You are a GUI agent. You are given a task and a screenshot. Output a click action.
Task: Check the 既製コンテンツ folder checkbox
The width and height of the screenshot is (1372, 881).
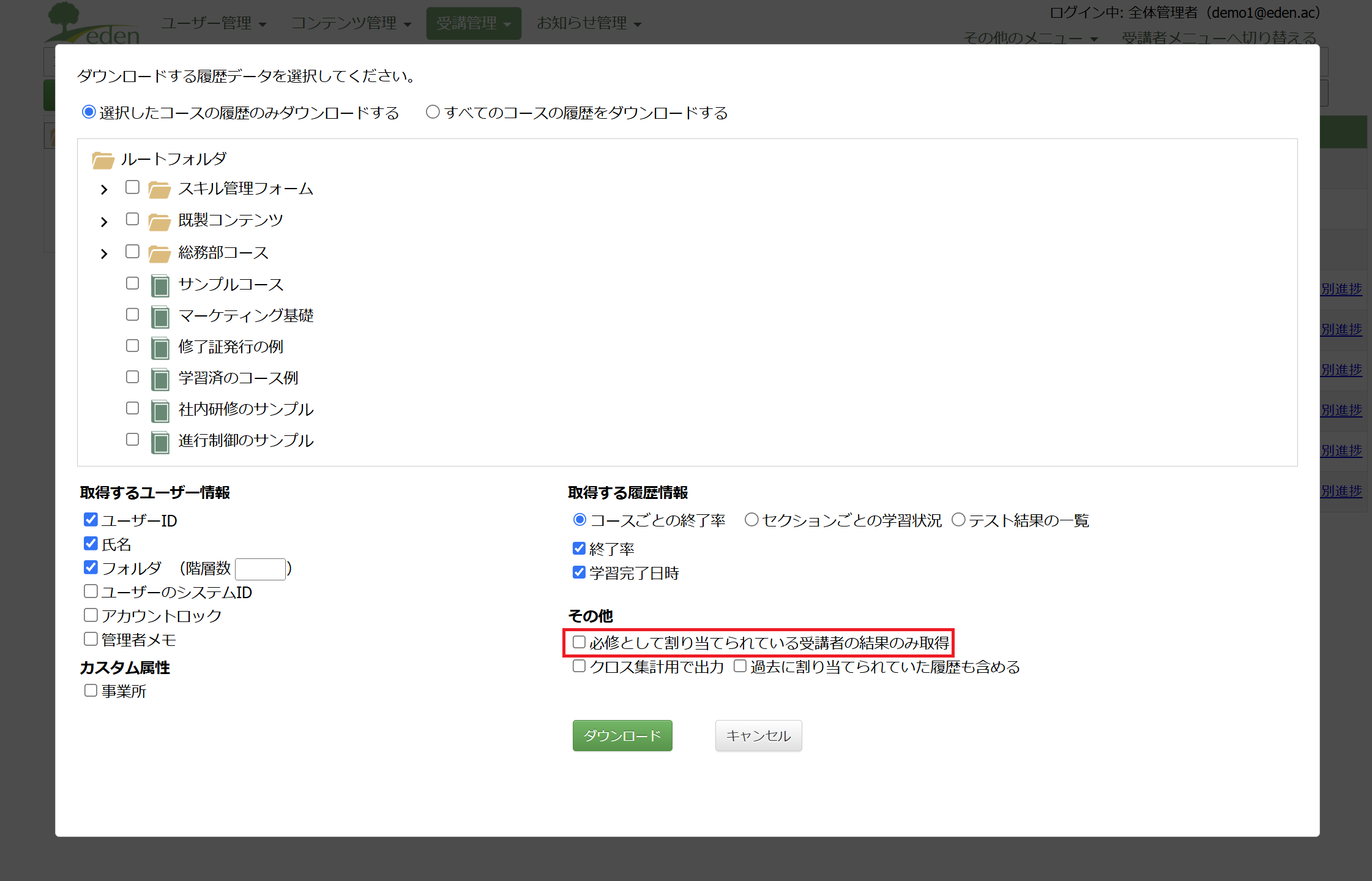pos(132,219)
